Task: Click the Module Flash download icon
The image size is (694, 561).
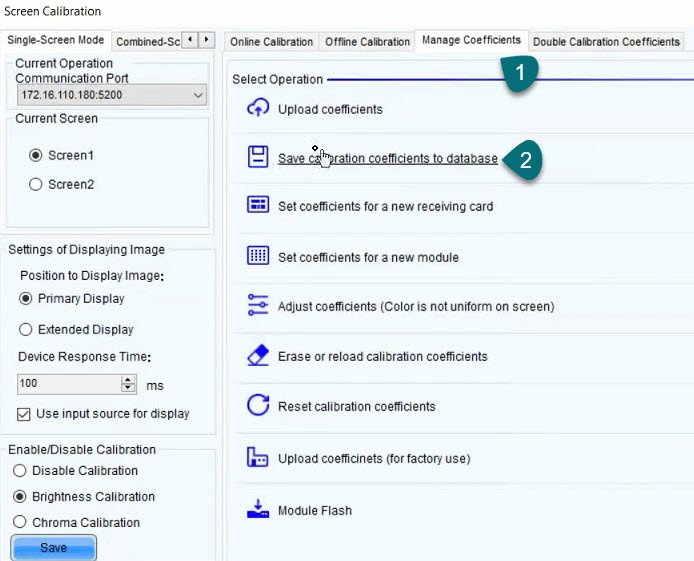Action: 258,509
